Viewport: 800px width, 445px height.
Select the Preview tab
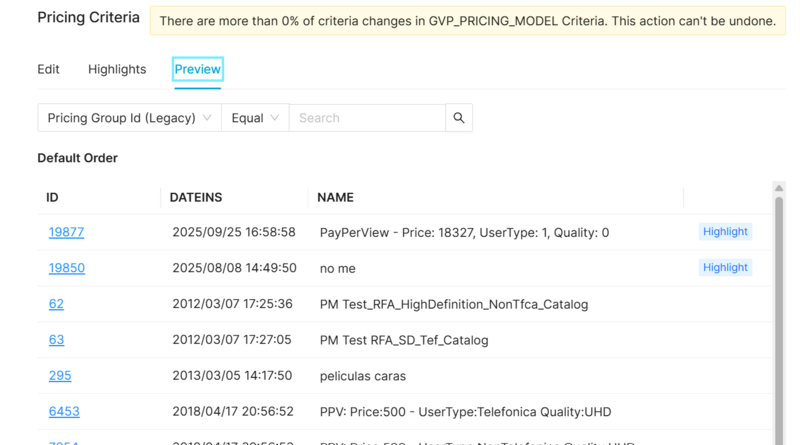(197, 69)
